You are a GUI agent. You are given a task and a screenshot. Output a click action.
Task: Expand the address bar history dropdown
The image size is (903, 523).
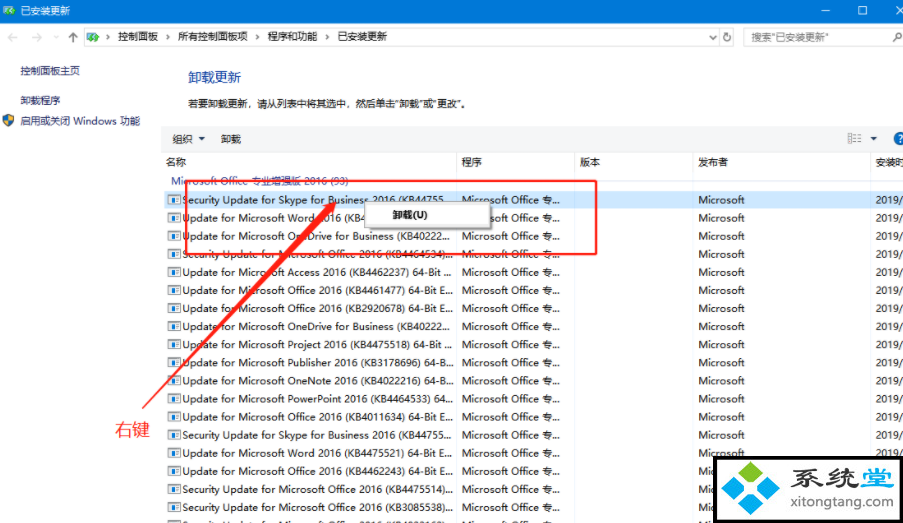[x=712, y=37]
